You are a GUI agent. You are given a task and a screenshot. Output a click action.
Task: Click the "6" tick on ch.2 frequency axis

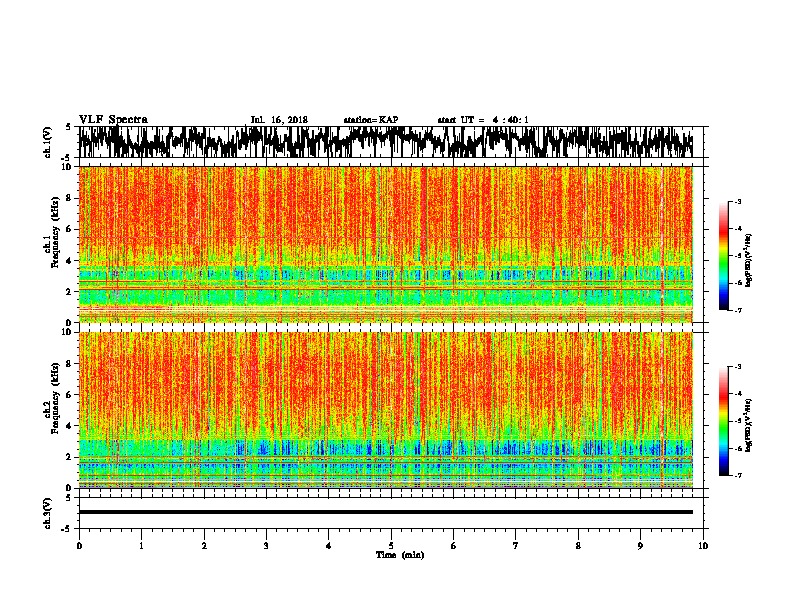click(71, 395)
